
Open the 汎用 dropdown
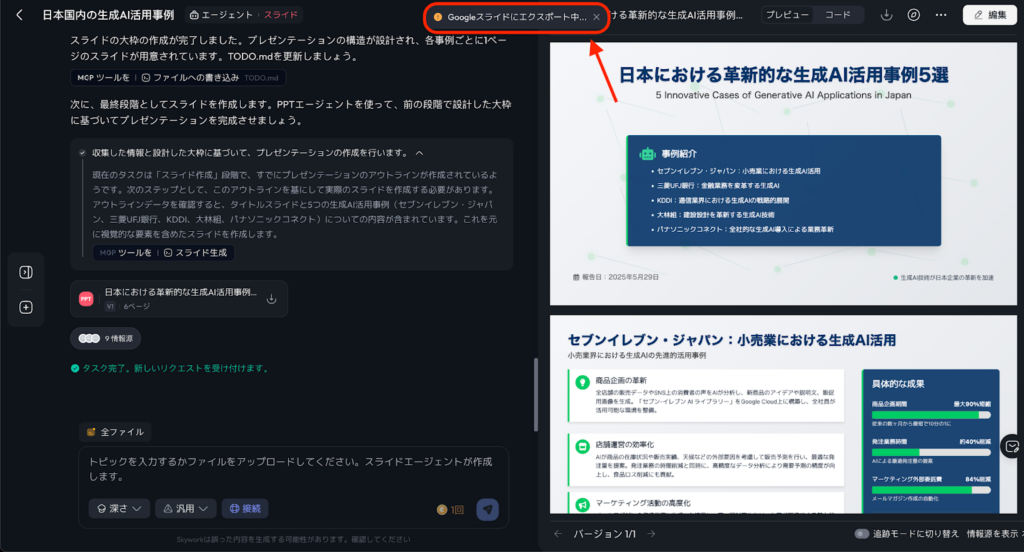coord(185,508)
